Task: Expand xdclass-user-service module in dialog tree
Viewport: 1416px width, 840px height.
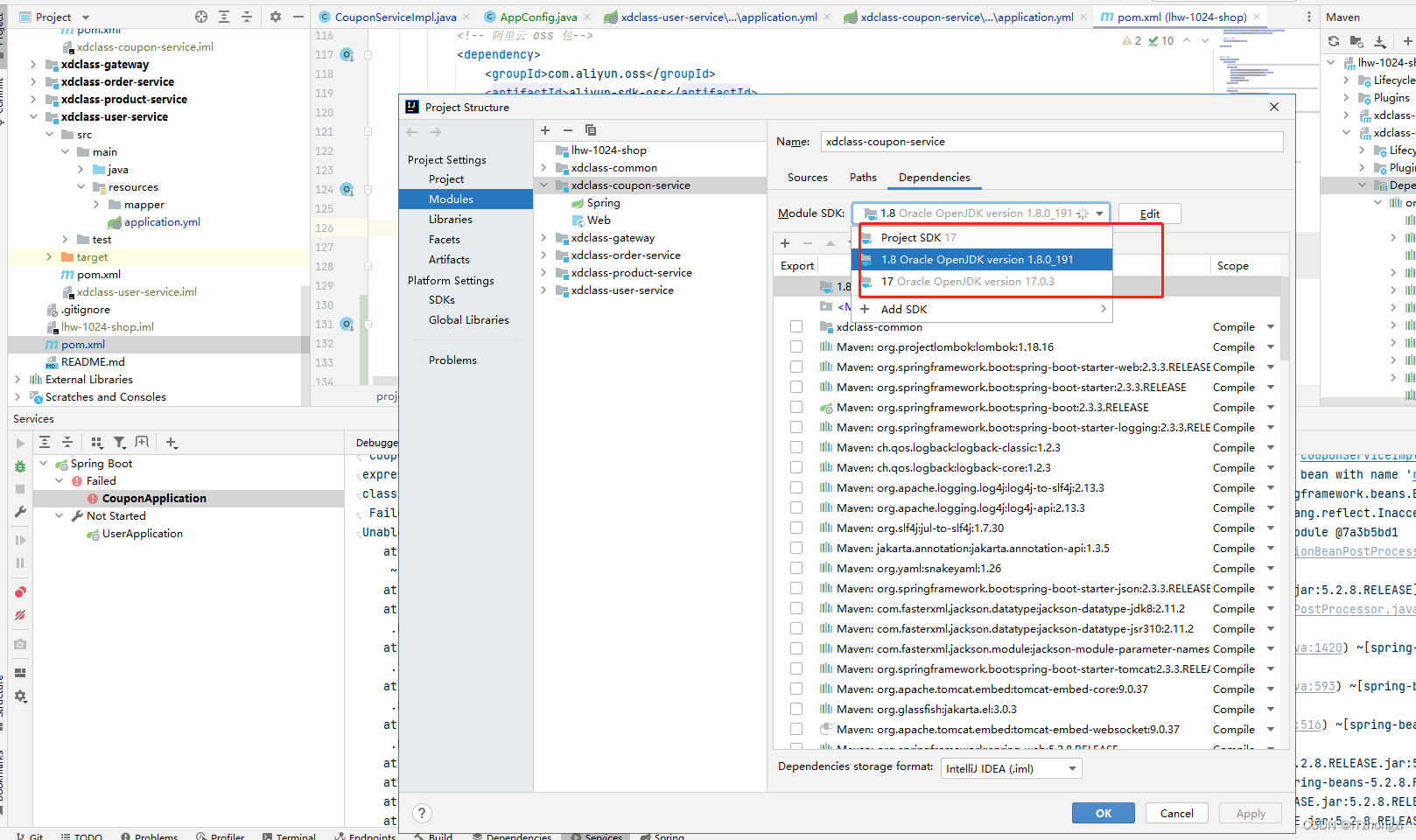Action: 543,290
